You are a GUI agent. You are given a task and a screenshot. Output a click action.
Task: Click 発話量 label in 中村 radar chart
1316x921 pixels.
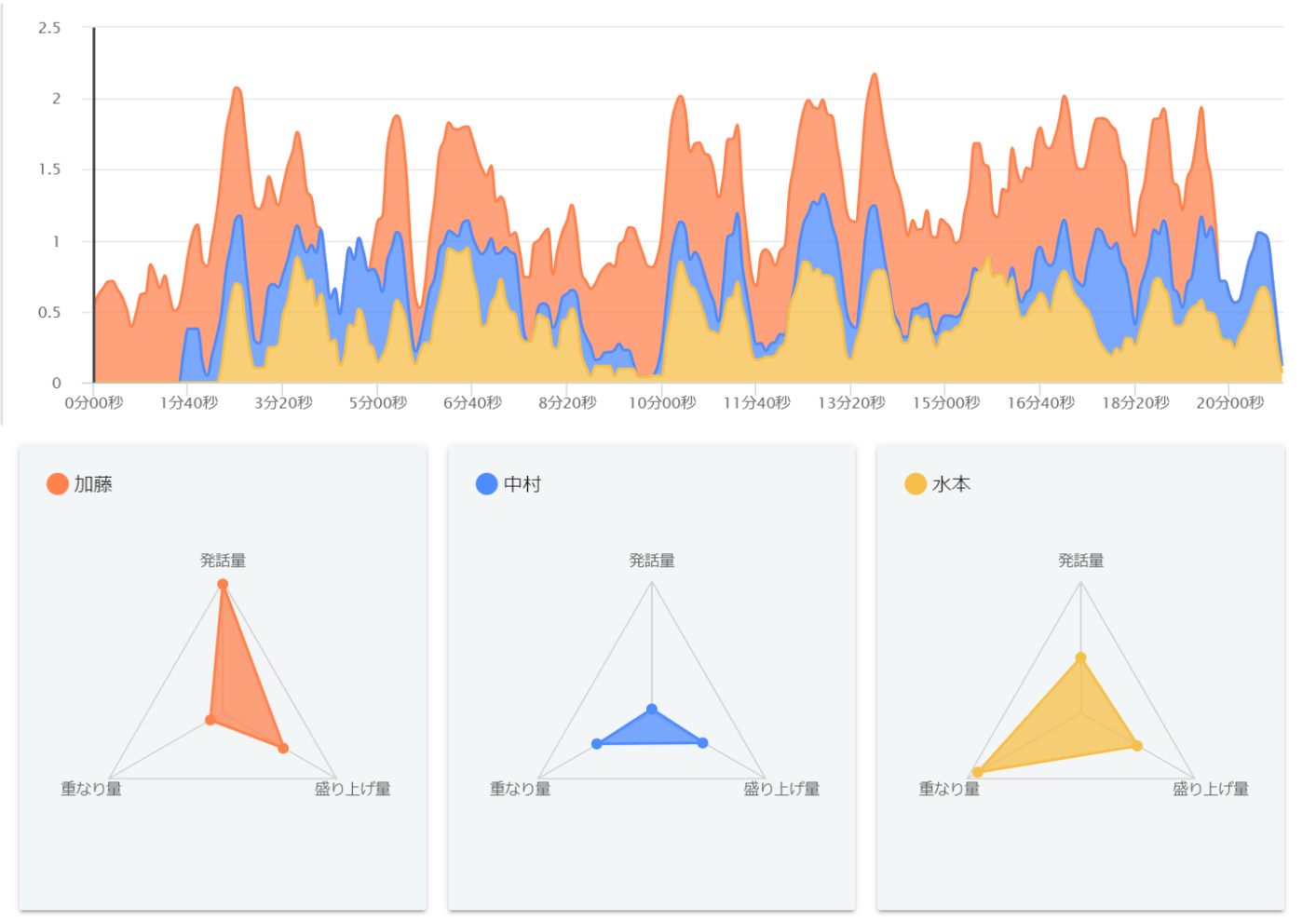tap(652, 561)
